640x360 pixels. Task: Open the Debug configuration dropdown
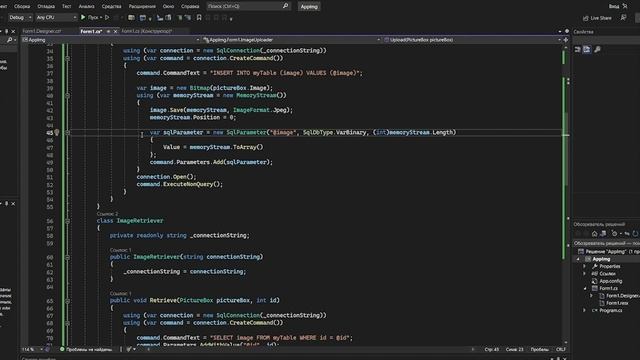click(20, 18)
